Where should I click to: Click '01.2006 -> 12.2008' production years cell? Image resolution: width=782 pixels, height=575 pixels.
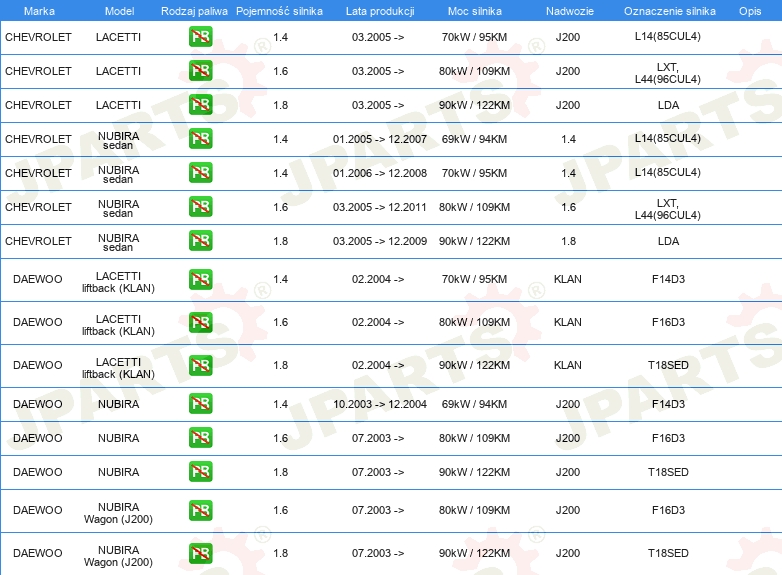pos(380,173)
